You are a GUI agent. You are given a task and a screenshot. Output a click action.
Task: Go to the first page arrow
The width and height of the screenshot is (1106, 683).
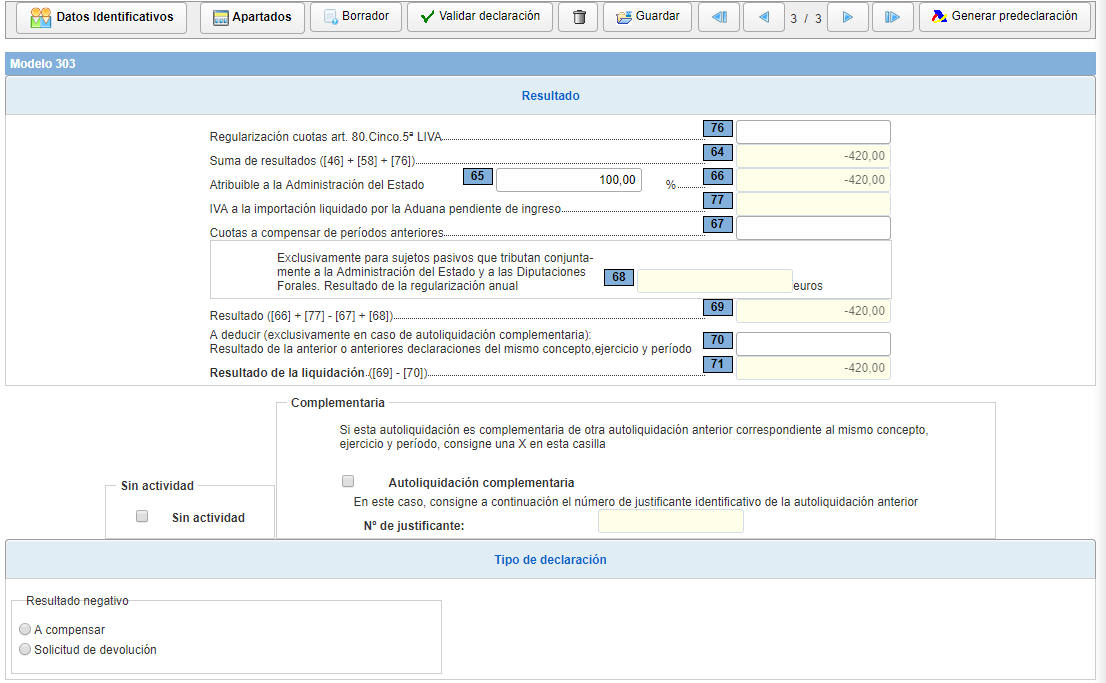[719, 17]
